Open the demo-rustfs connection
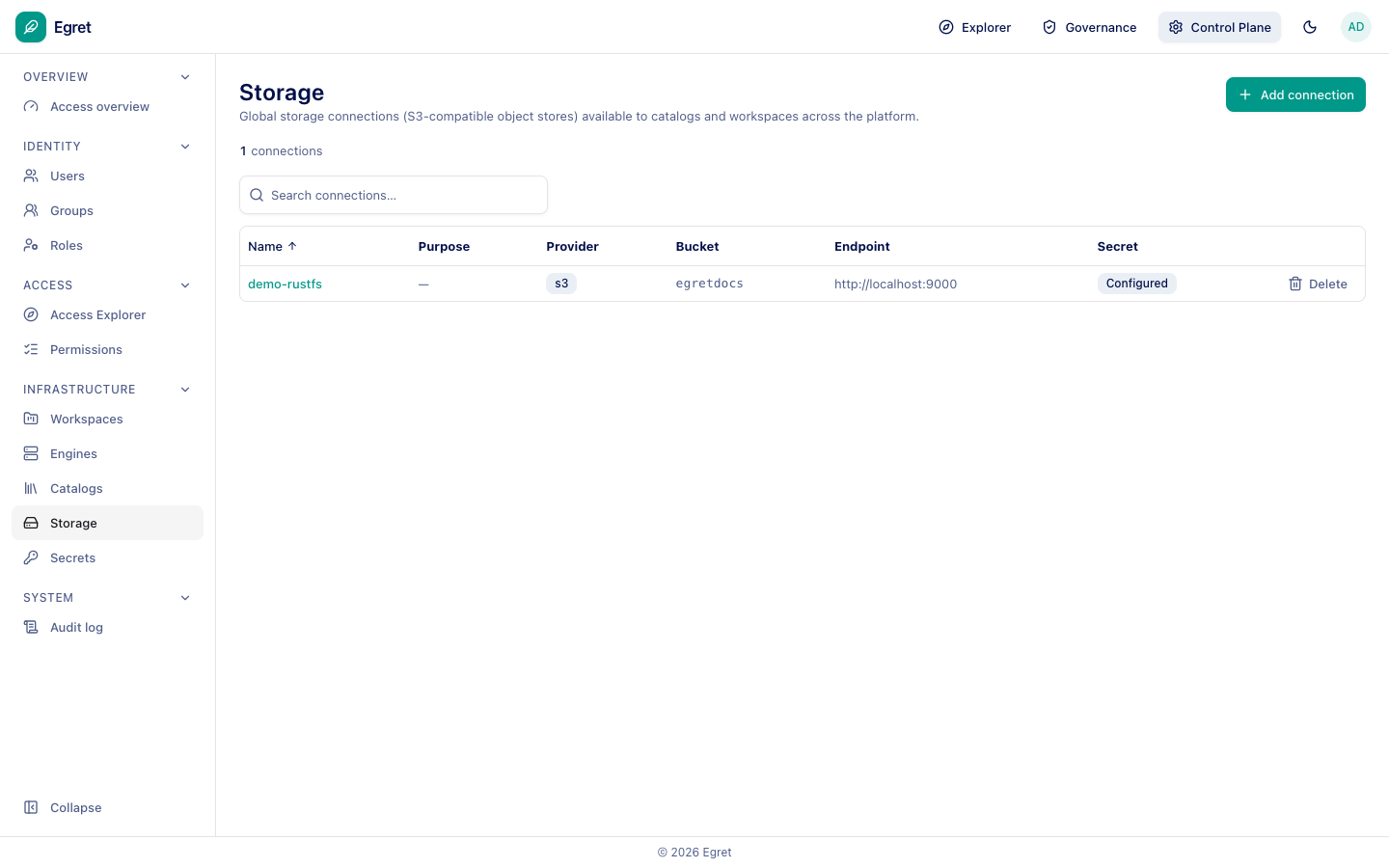 [285, 285]
